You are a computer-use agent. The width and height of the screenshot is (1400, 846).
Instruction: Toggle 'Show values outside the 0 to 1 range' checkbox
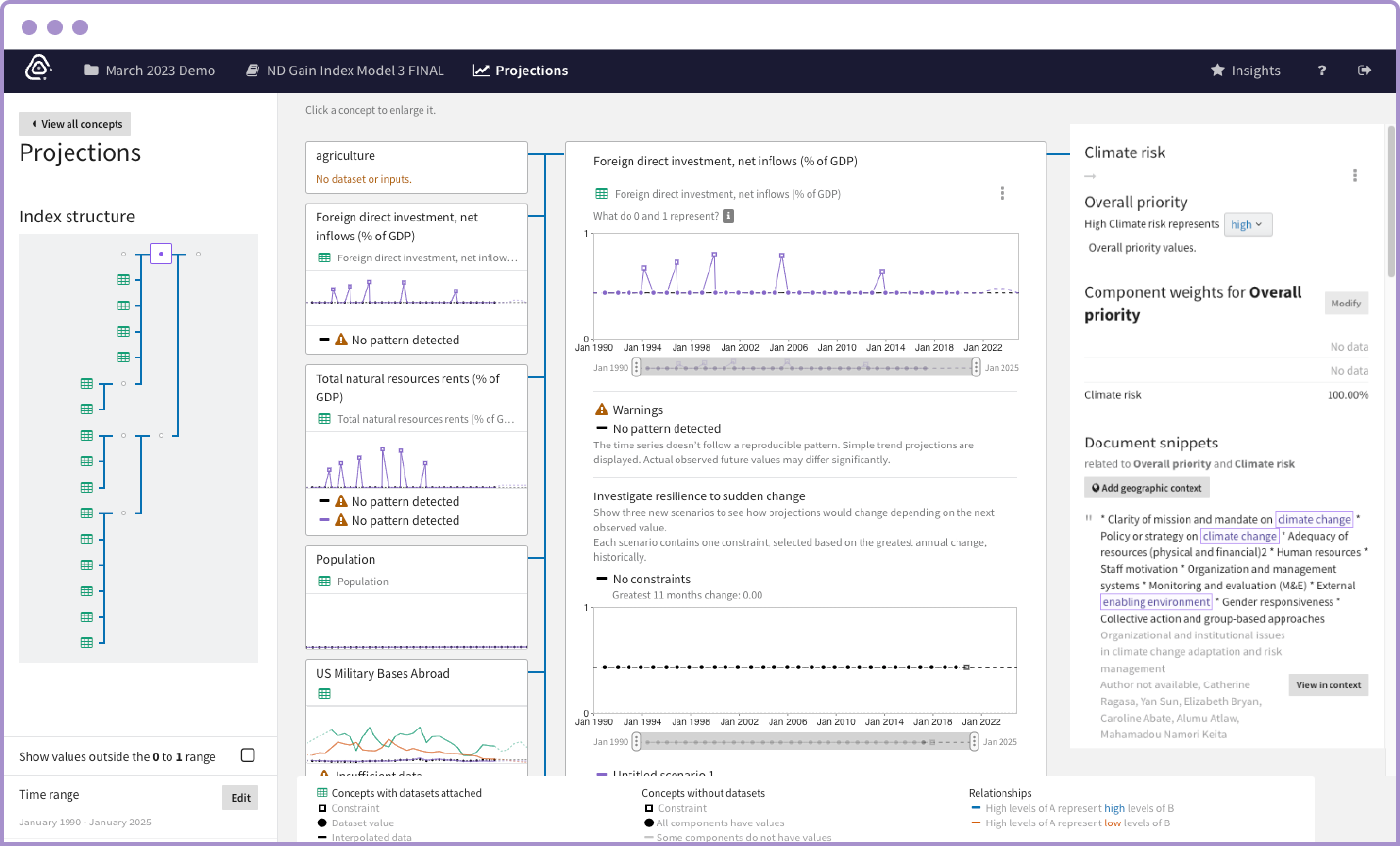(248, 755)
